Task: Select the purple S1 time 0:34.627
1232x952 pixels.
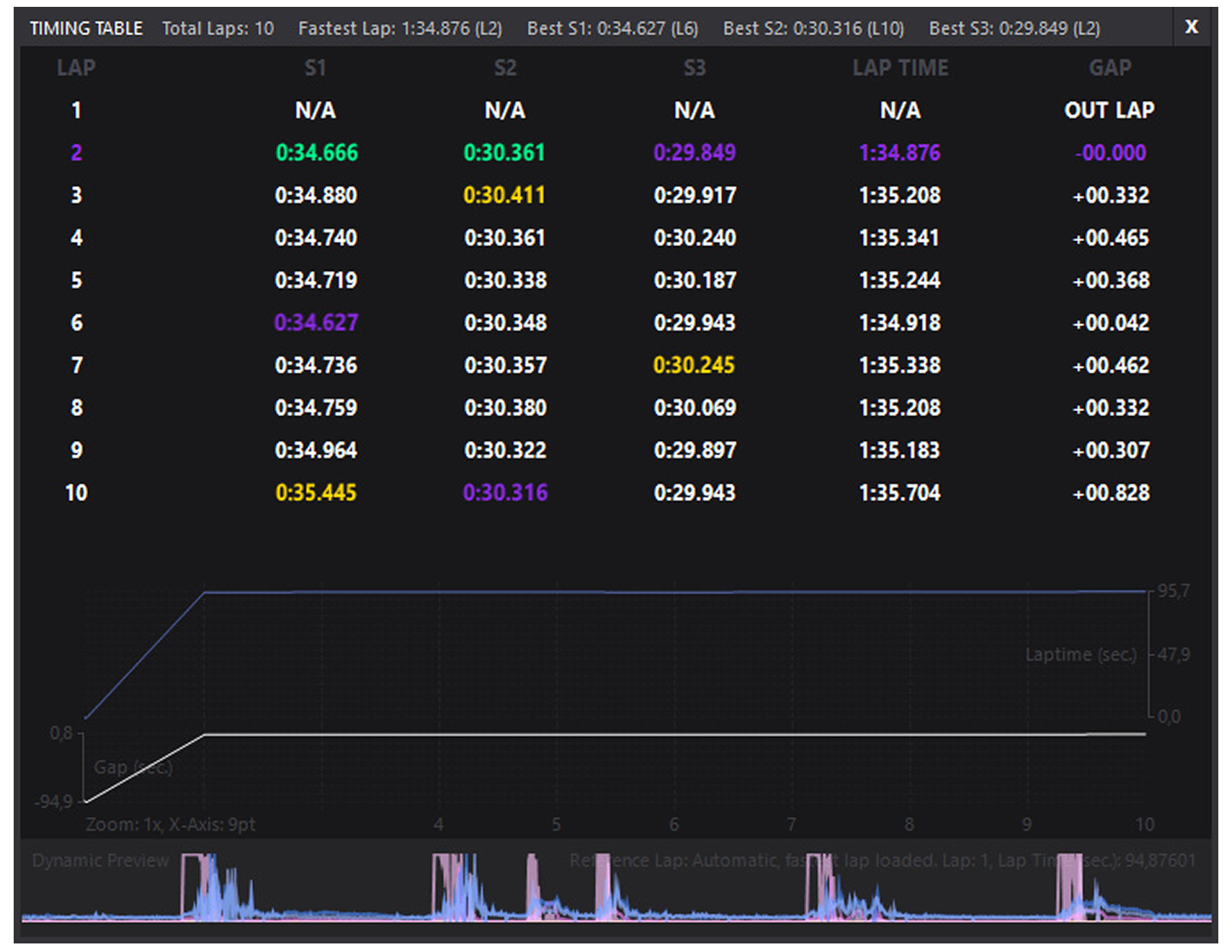Action: coord(315,323)
